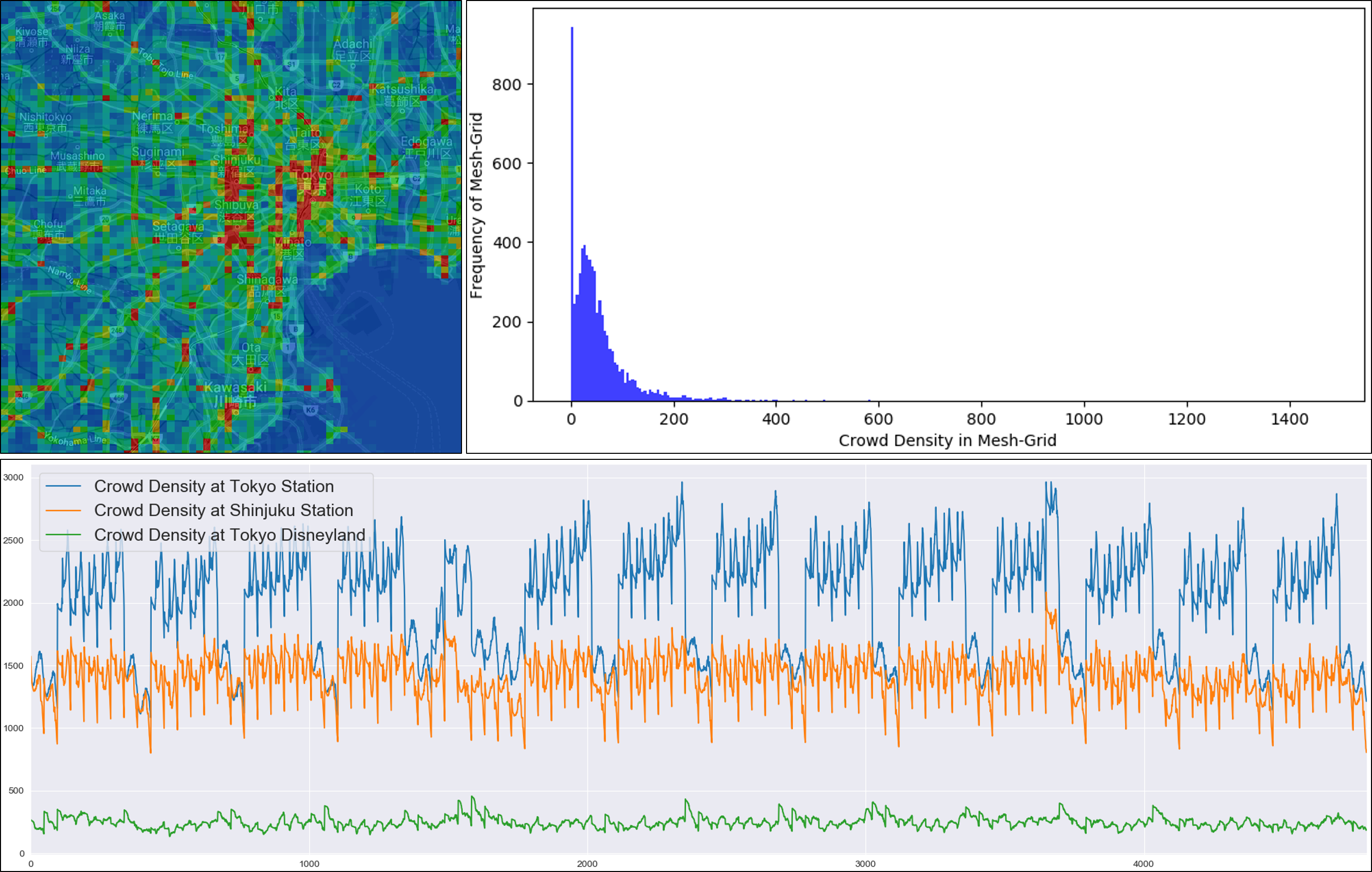Click the tallest histogram bar at zero
This screenshot has height=872, width=1372.
[x=572, y=213]
